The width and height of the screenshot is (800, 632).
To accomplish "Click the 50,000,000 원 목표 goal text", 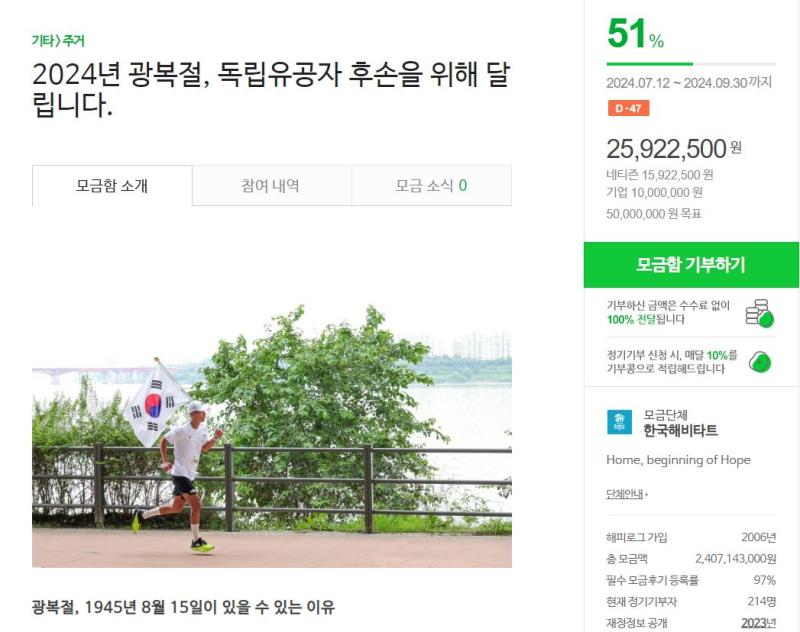I will coord(654,214).
